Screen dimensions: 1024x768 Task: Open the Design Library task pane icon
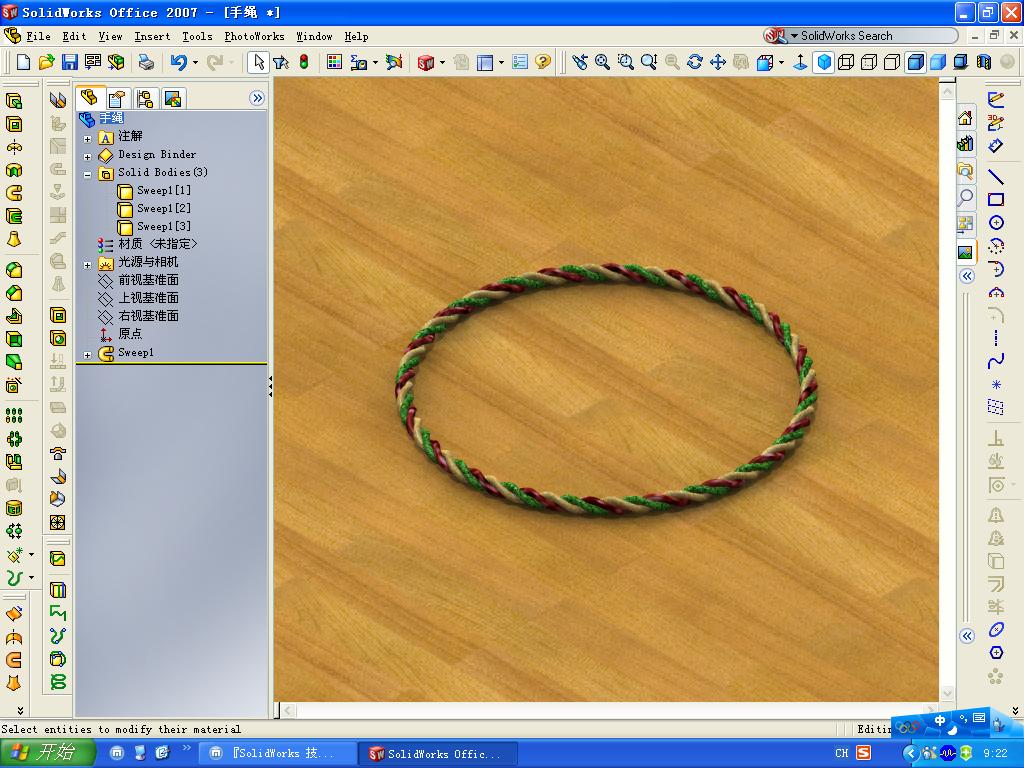tap(965, 144)
